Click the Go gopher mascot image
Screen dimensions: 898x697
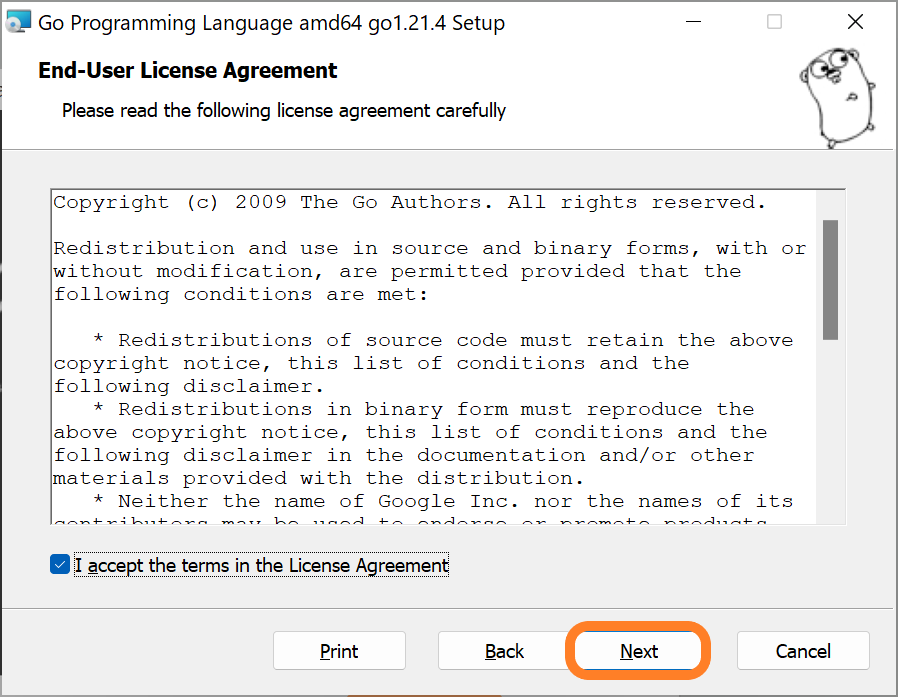(x=837, y=97)
